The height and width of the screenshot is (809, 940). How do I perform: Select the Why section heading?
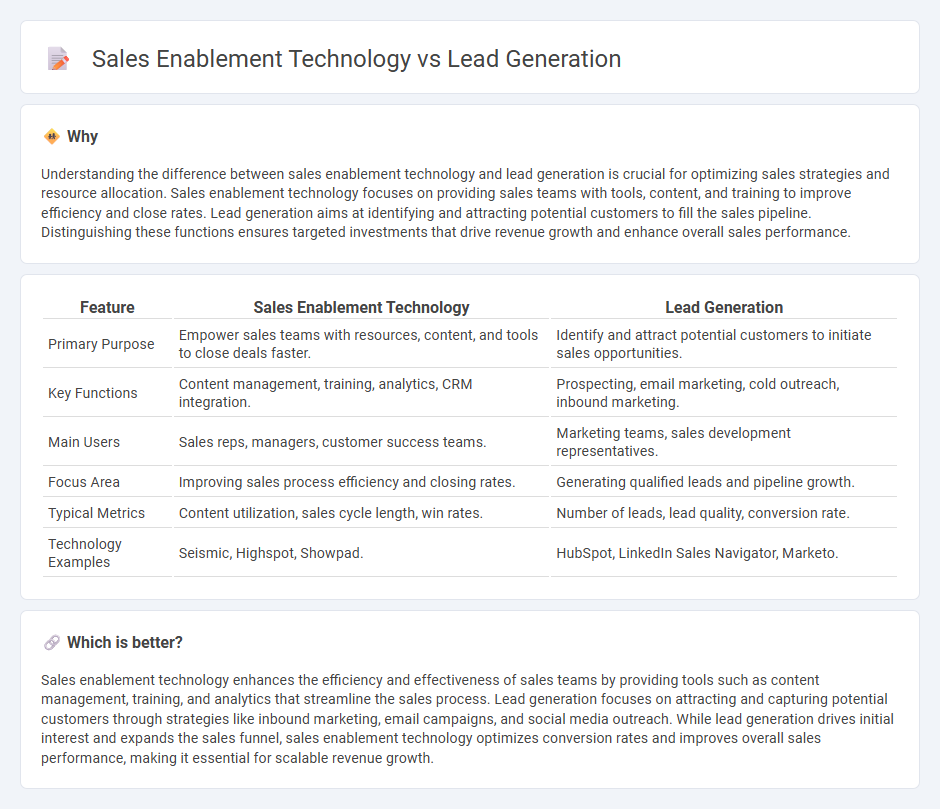(83, 137)
